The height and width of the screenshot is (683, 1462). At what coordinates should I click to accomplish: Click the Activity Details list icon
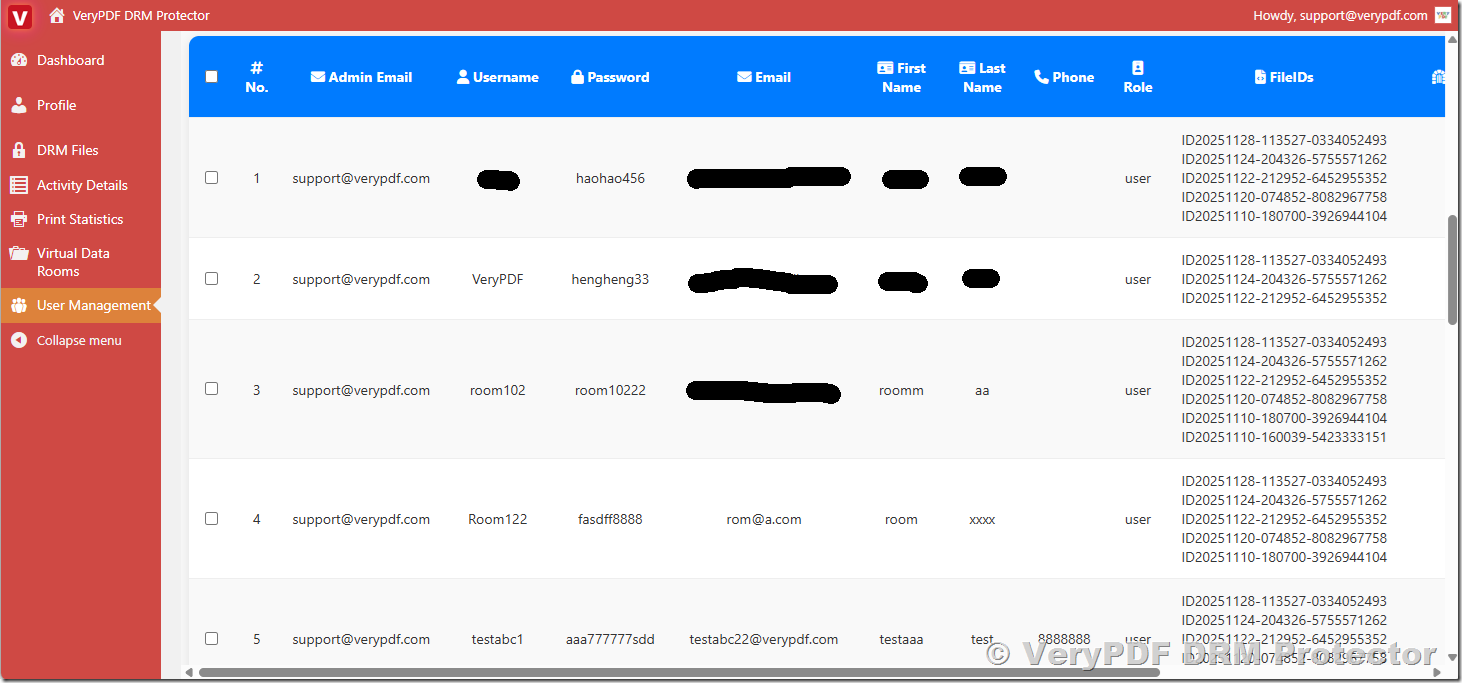pyautogui.click(x=22, y=184)
